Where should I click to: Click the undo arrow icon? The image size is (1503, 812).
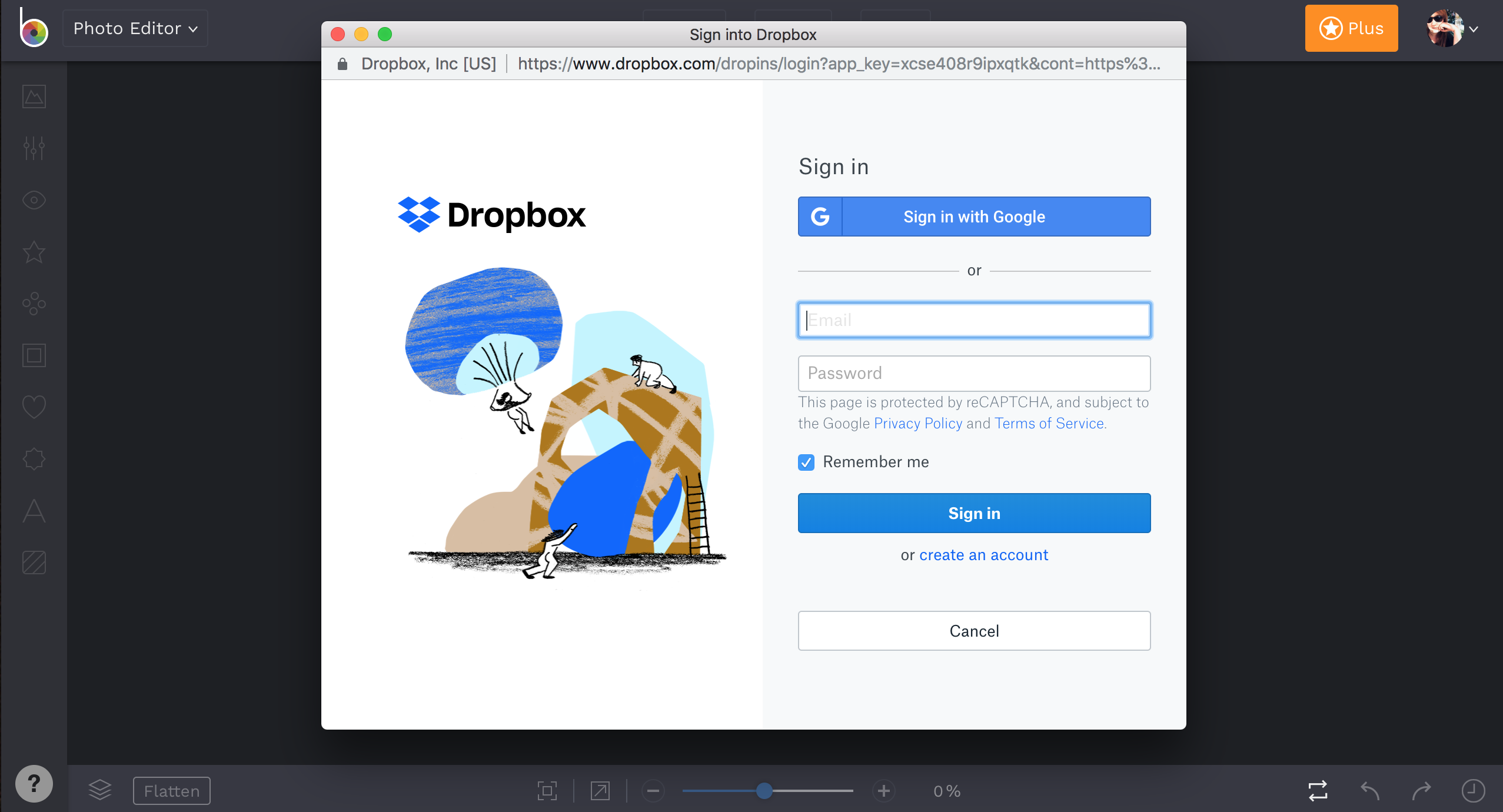pyautogui.click(x=1370, y=791)
